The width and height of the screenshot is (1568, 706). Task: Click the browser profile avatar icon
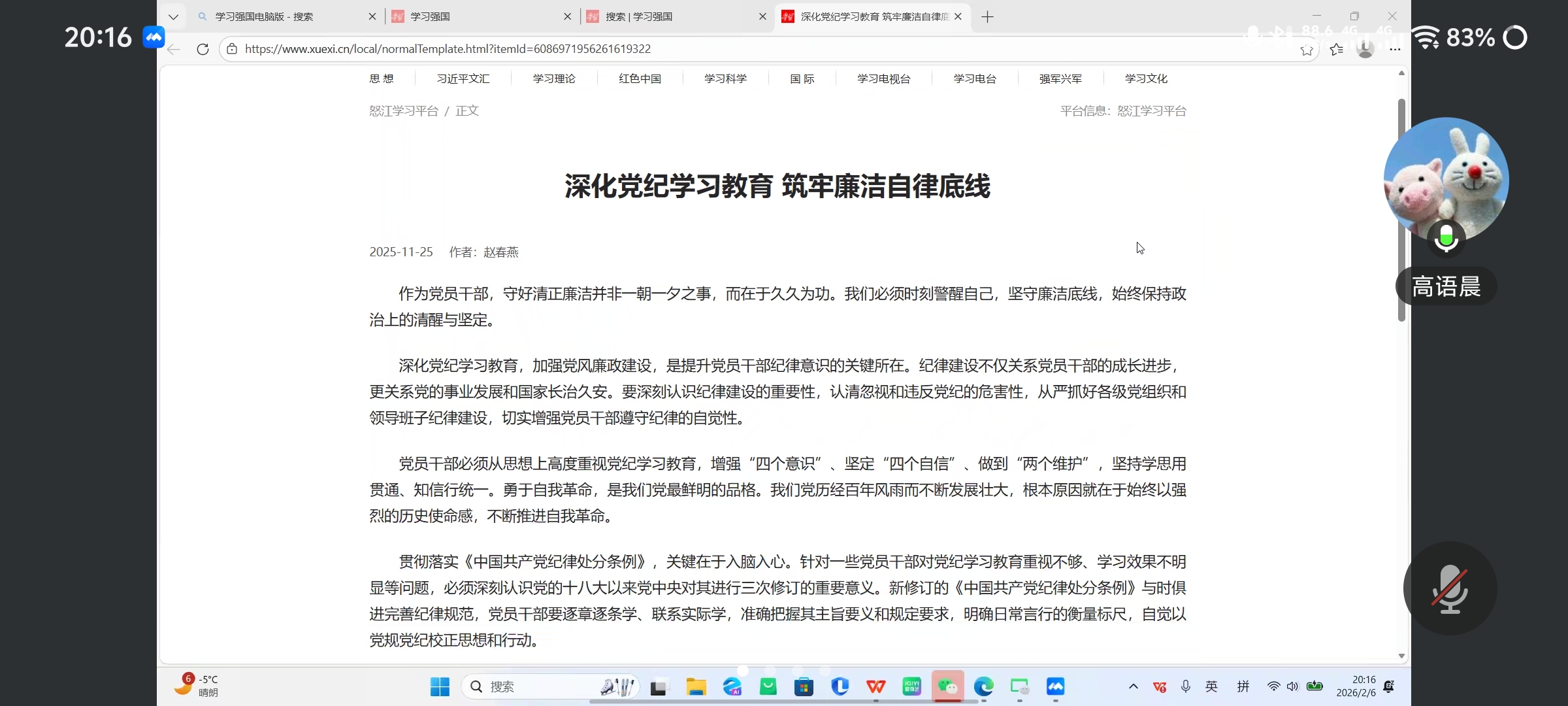(x=1365, y=49)
